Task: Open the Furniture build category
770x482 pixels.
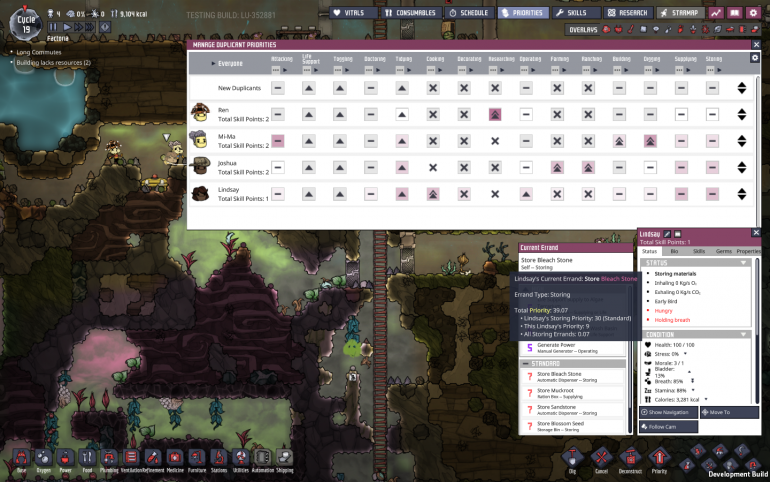Action: coord(196,458)
